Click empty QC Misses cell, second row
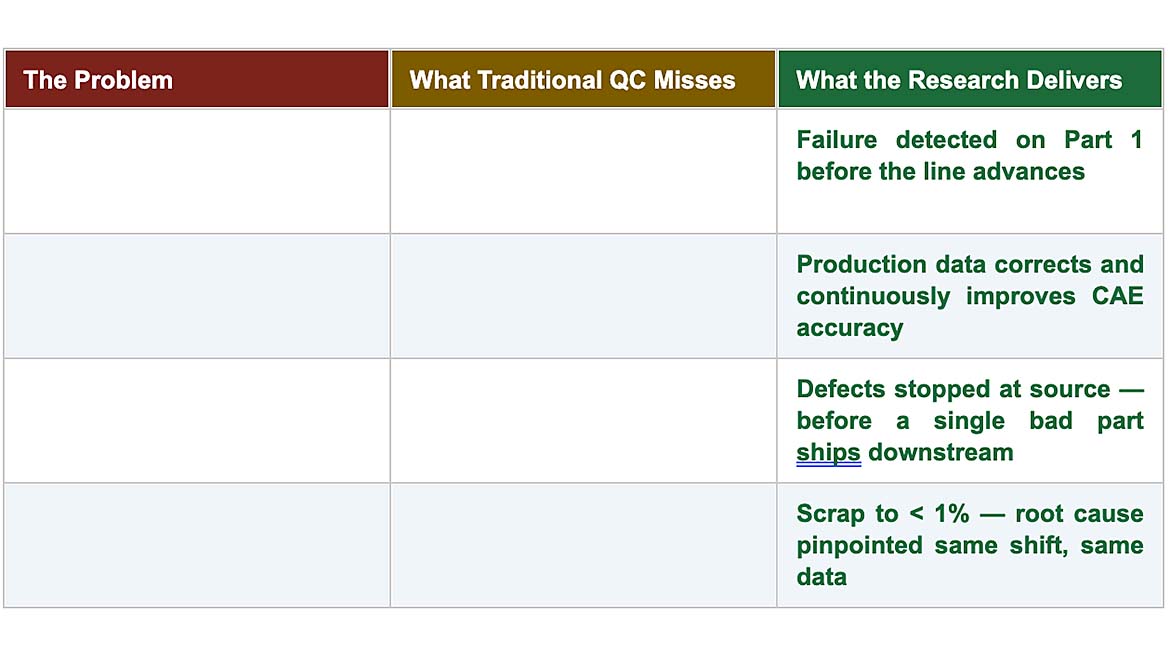The width and height of the screenshot is (1170, 658). tap(584, 296)
